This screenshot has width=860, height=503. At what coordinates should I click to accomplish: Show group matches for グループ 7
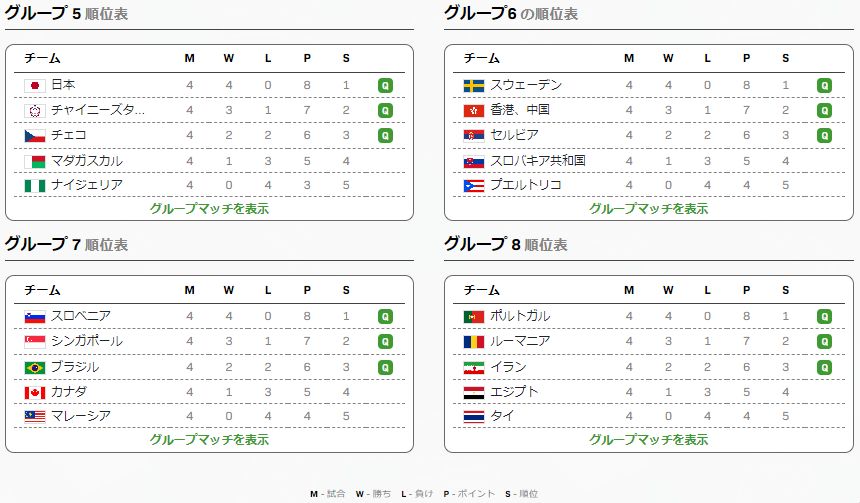[x=209, y=439]
